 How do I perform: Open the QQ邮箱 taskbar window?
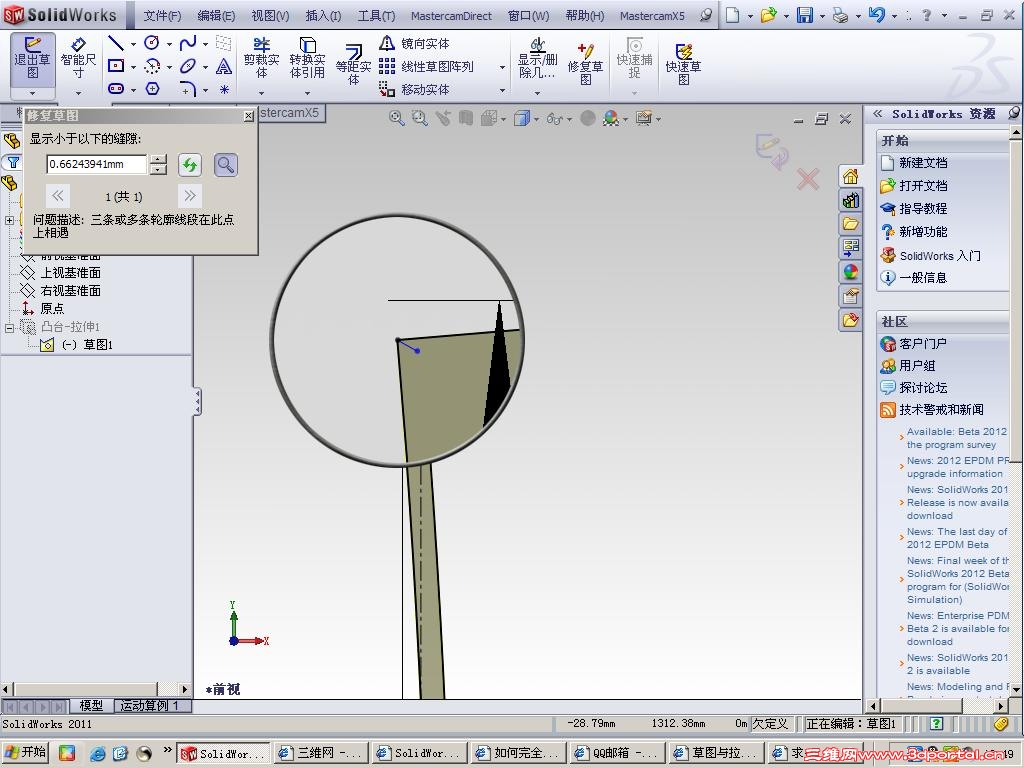[618, 753]
